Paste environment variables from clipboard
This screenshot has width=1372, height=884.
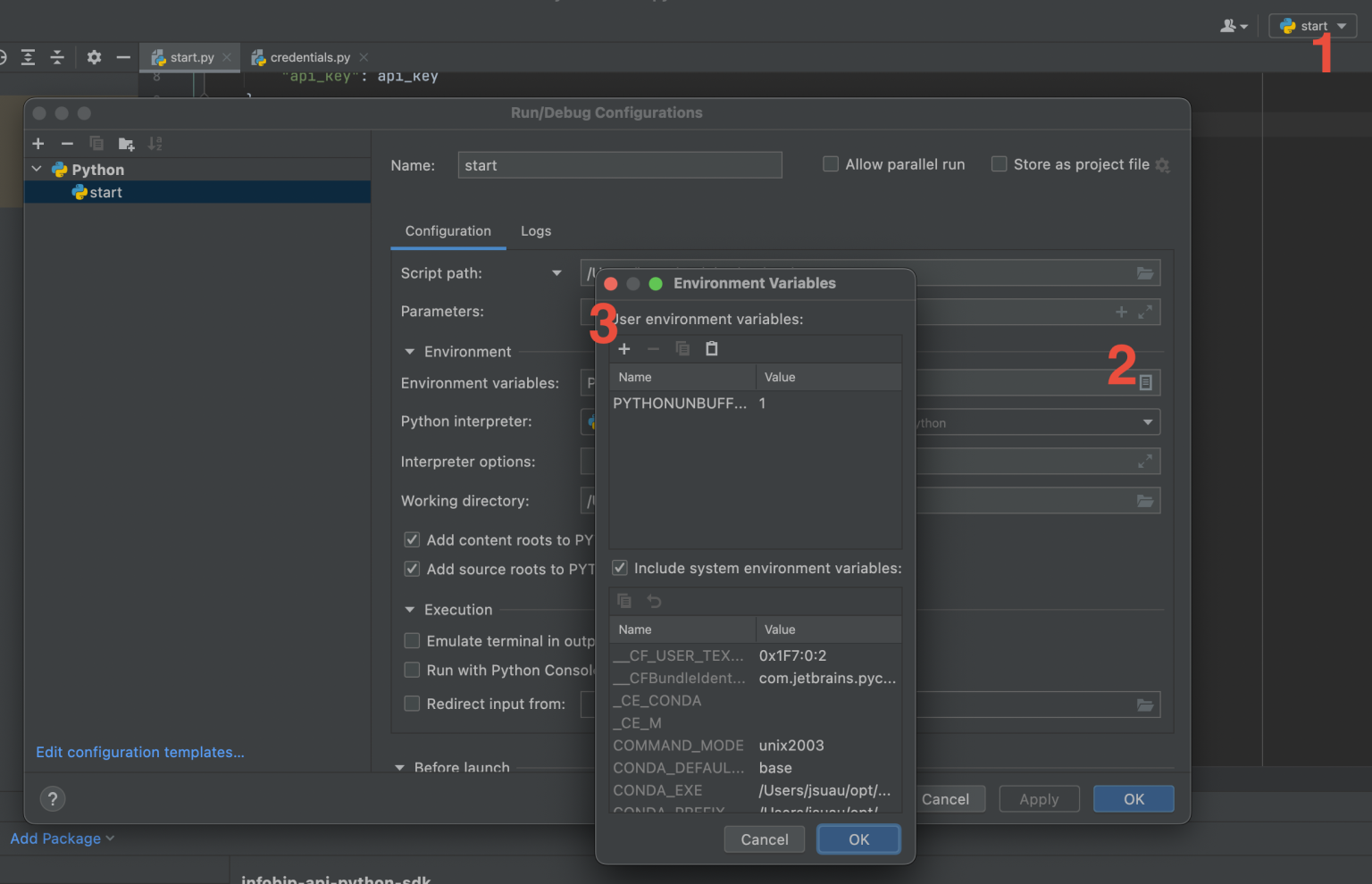pyautogui.click(x=712, y=348)
